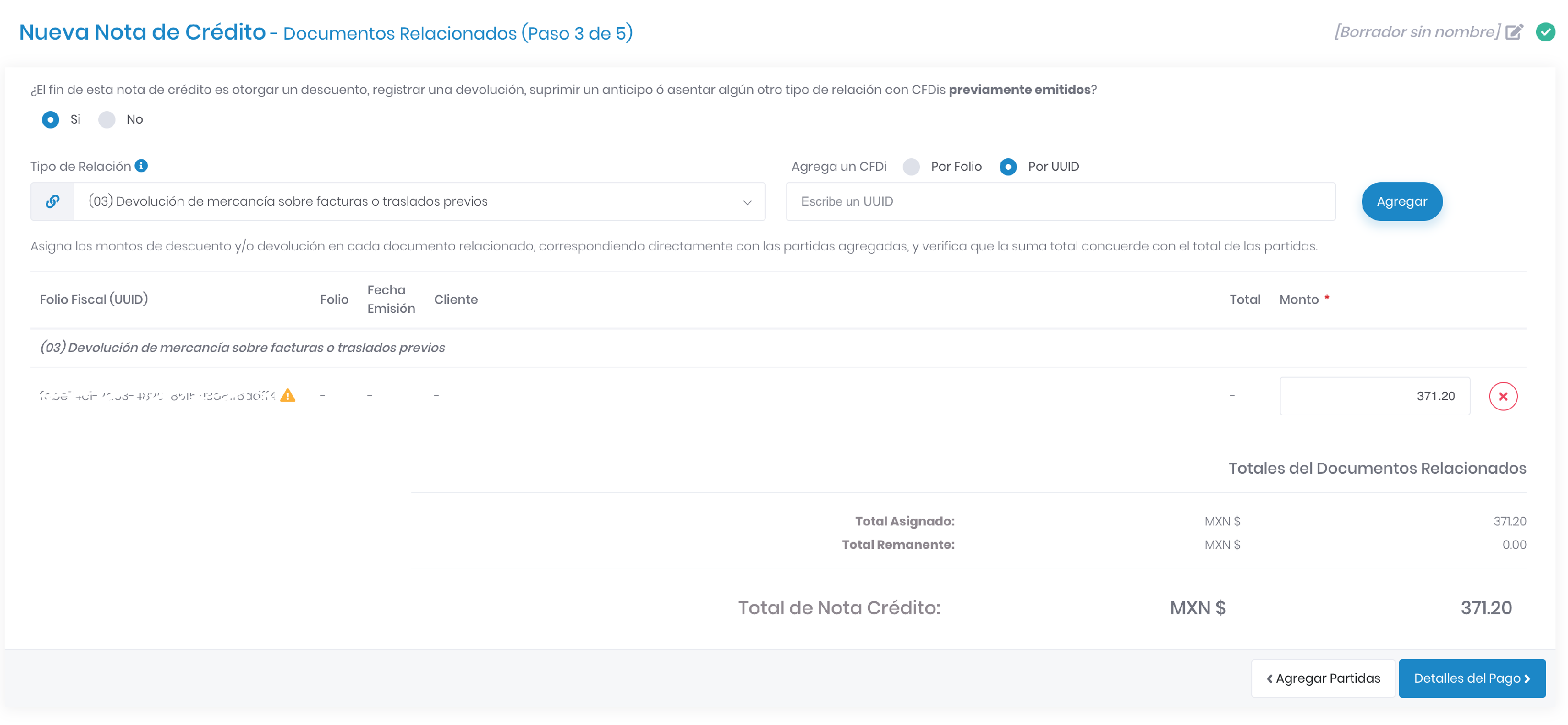1568x725 pixels.
Task: Click the Escribe un UUID field
Action: [x=1060, y=201]
